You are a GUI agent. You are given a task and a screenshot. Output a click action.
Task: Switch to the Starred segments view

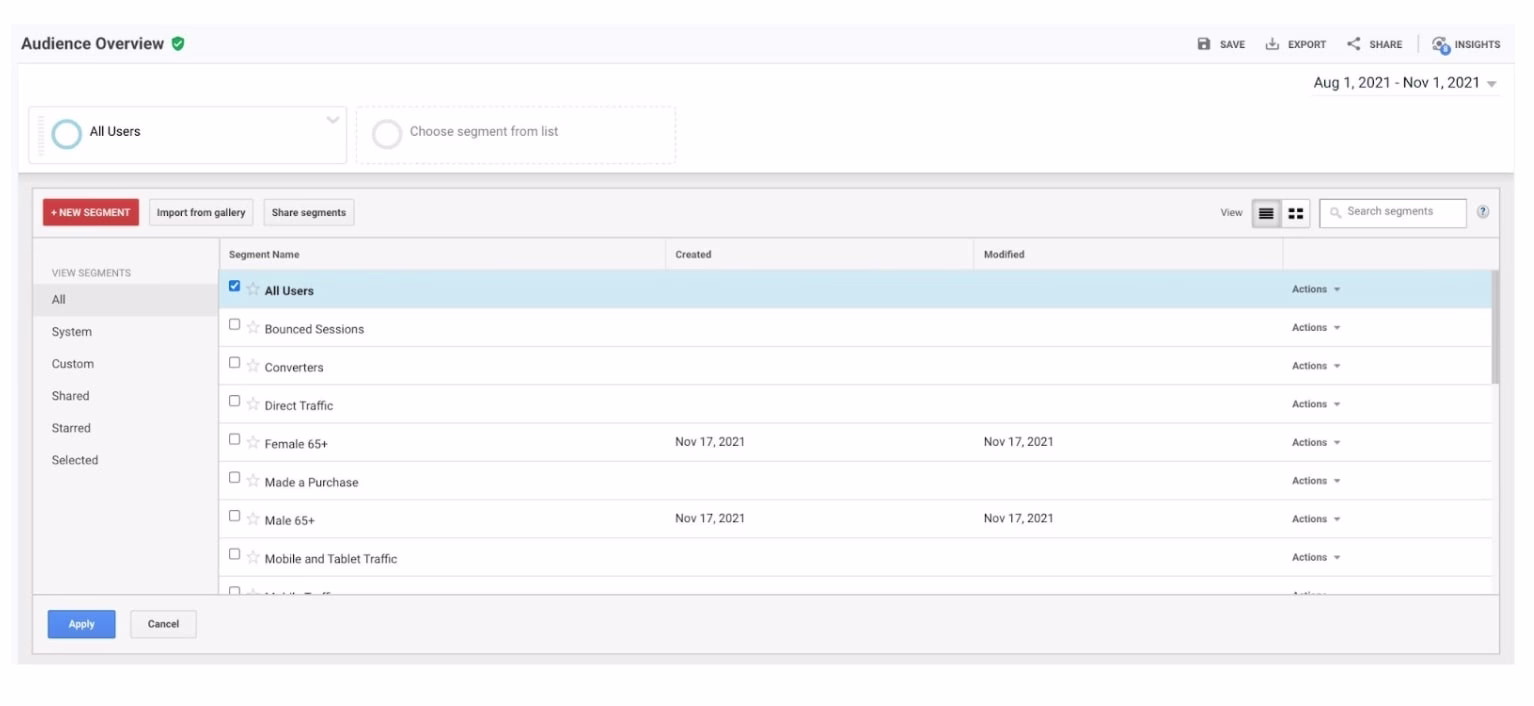[71, 427]
